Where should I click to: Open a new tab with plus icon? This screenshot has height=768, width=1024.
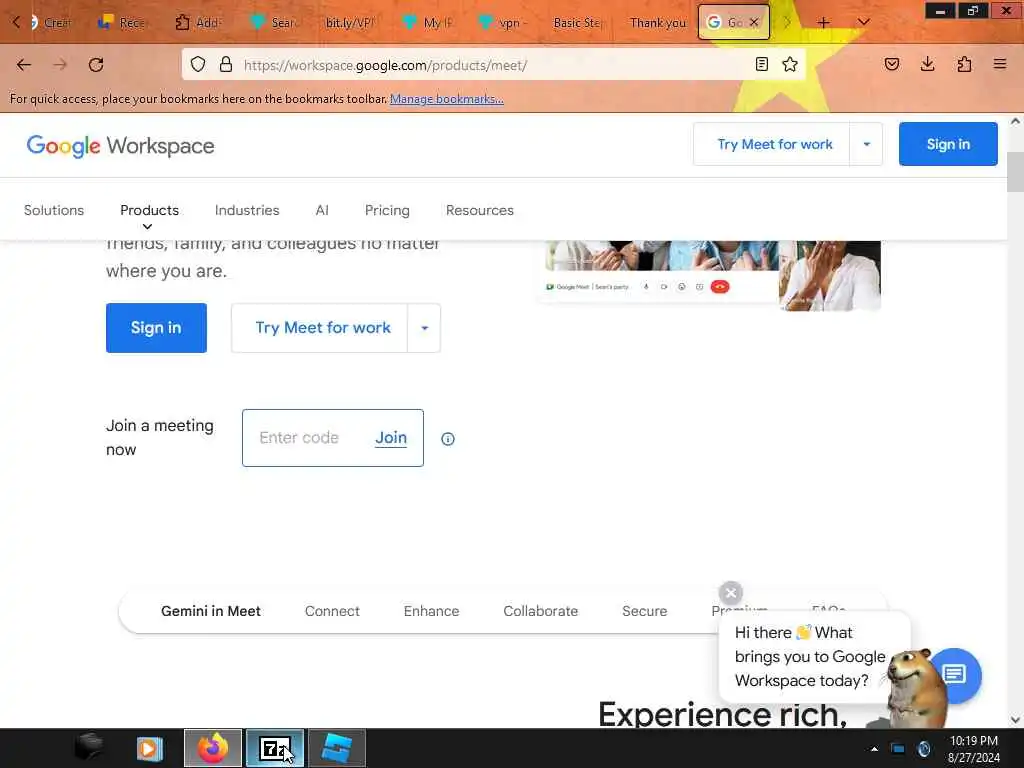(824, 22)
